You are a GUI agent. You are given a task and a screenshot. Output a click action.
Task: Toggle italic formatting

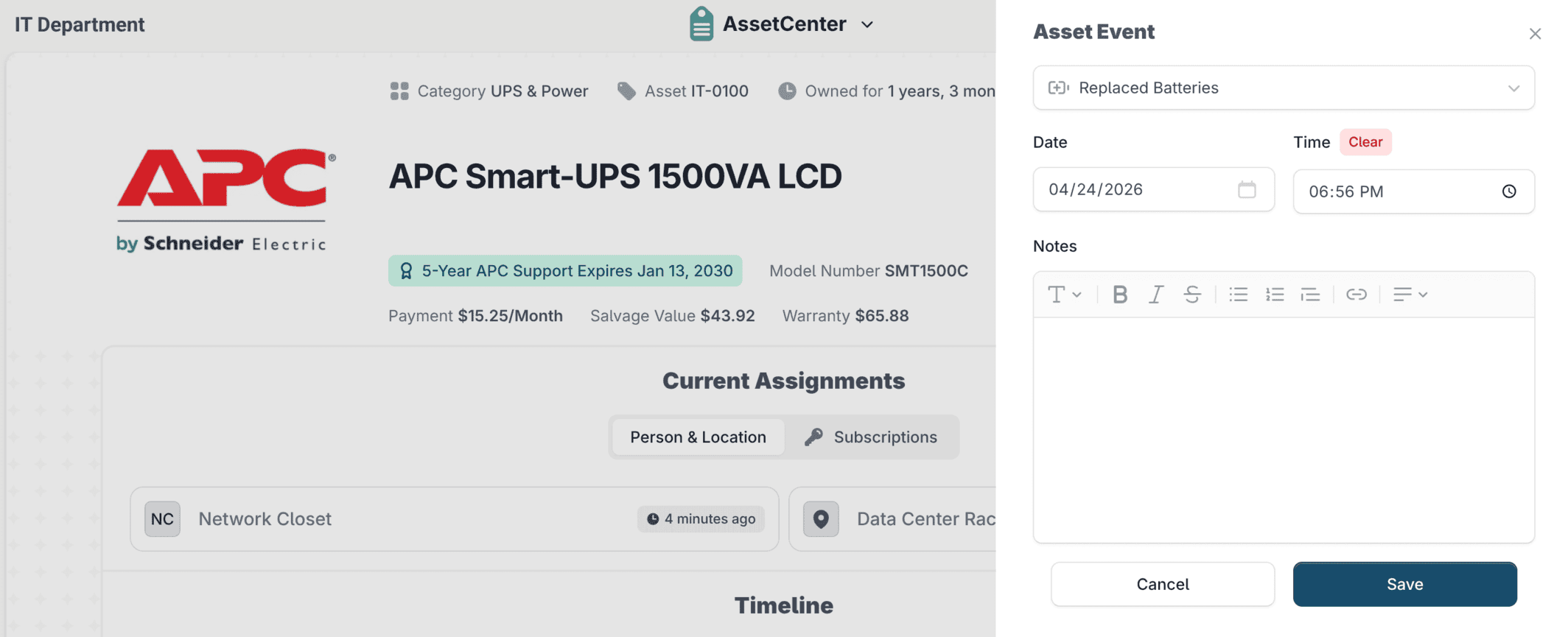pos(1156,295)
